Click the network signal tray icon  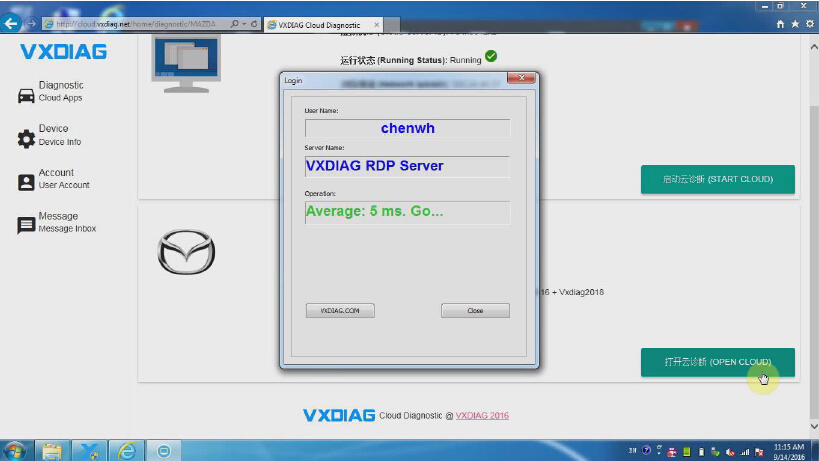(x=745, y=452)
